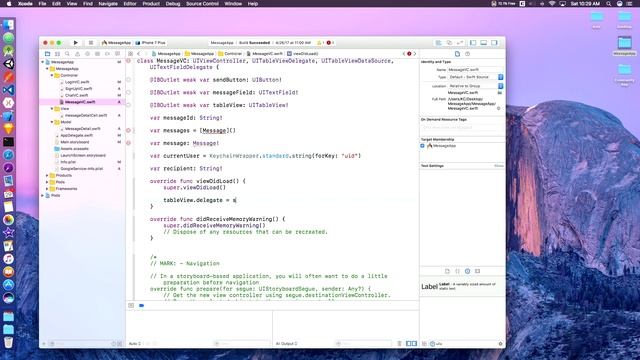Toggle the Navigator panel visibility
The width and height of the screenshot is (640, 360).
pos(473,42)
